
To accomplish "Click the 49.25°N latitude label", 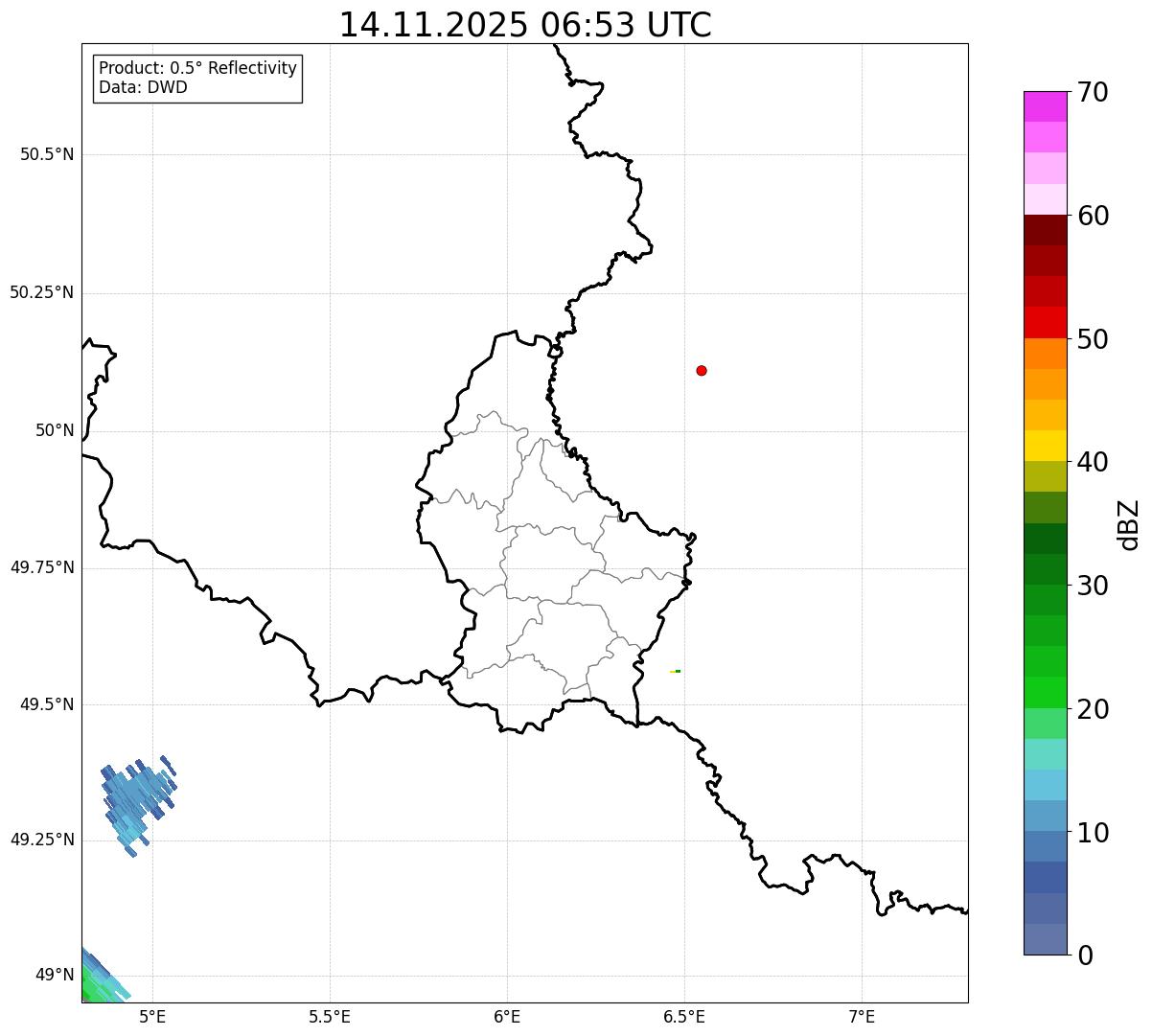I will tap(42, 840).
